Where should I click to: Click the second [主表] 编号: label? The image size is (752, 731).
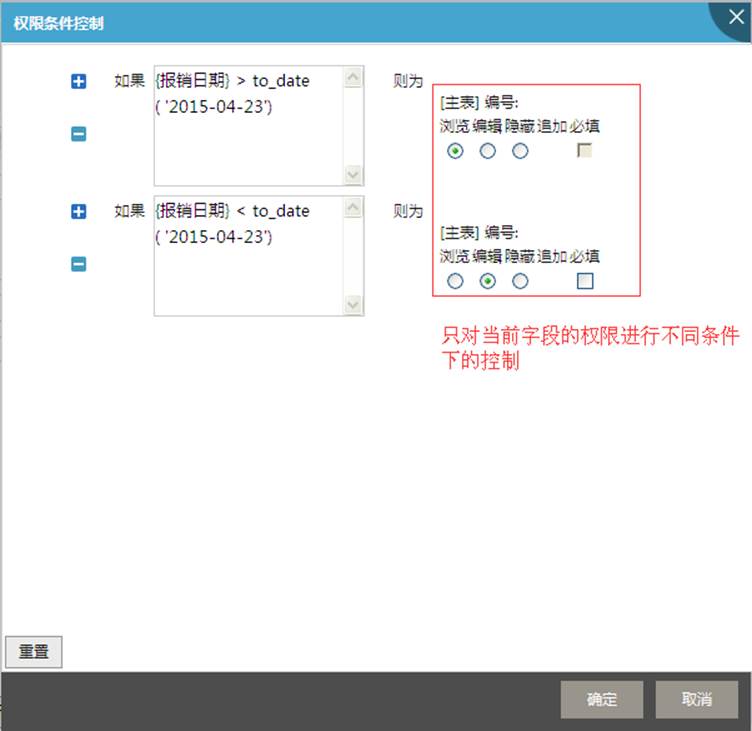click(x=479, y=233)
